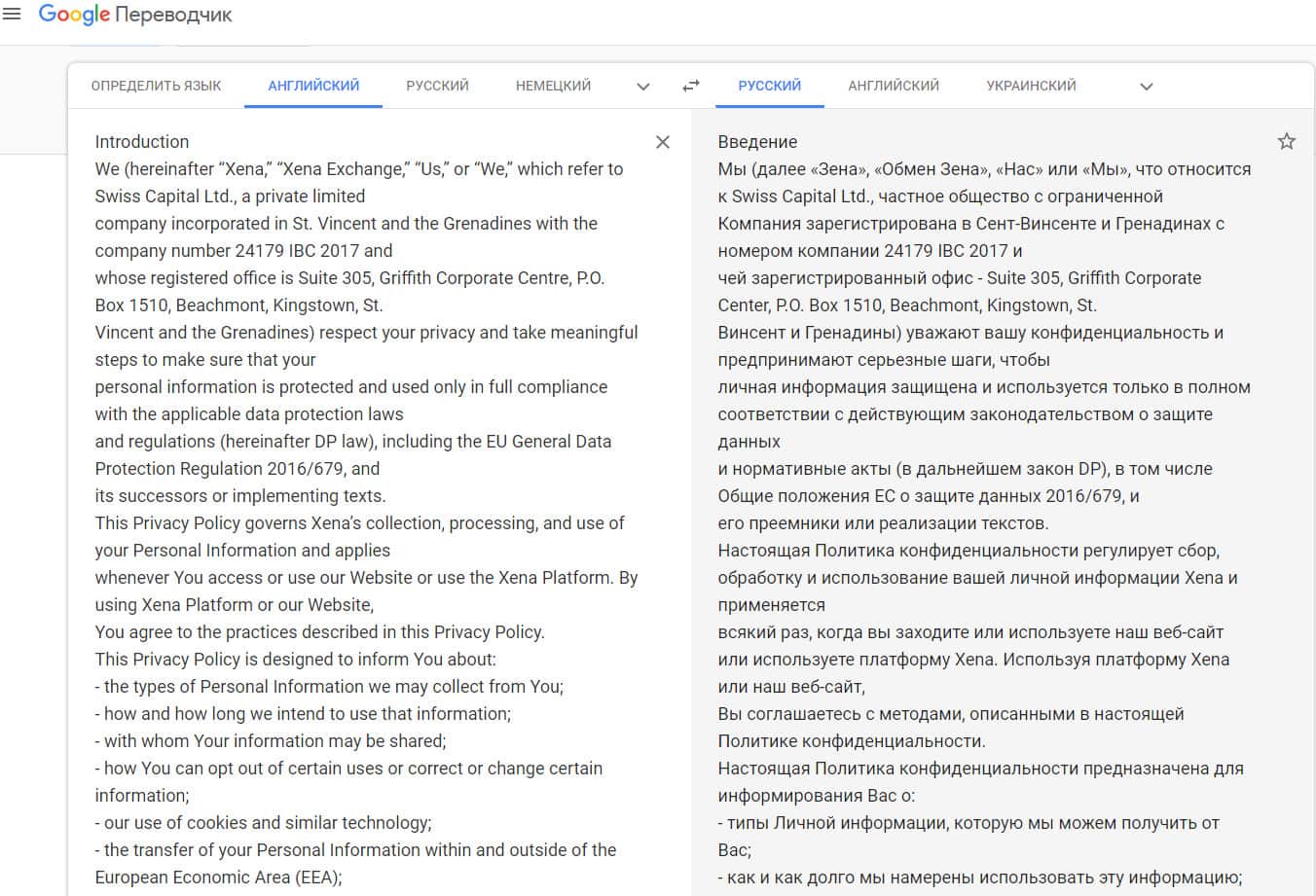Clear the source text with X
Image resolution: width=1316 pixels, height=896 pixels.
[x=663, y=142]
